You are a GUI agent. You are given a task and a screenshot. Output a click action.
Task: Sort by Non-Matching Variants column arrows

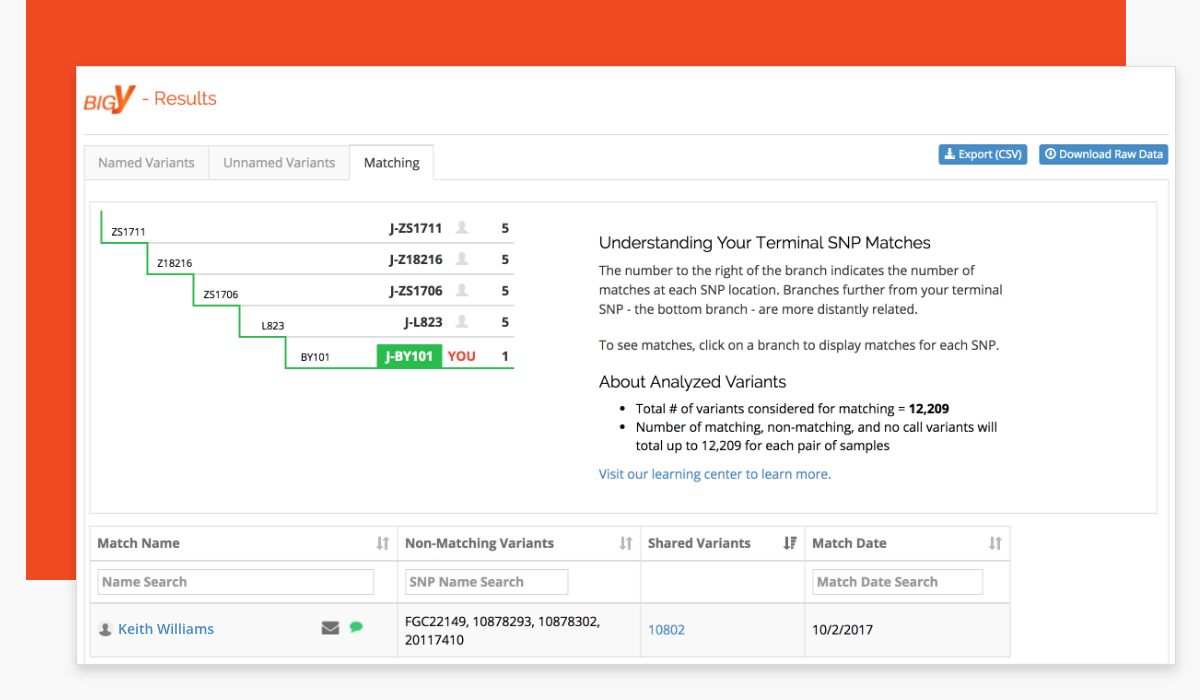626,543
